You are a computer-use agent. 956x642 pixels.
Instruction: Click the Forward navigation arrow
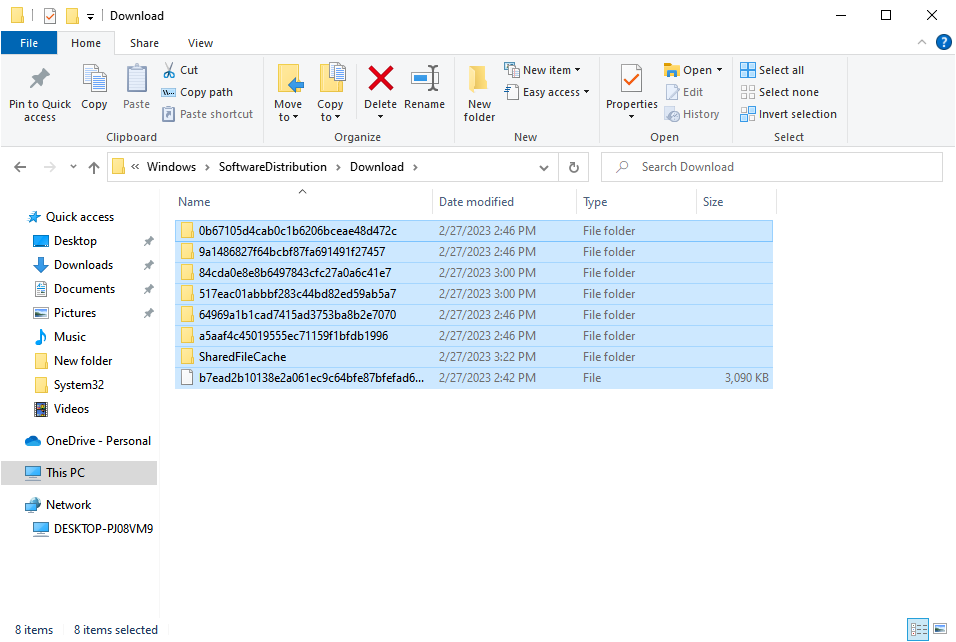click(x=50, y=167)
